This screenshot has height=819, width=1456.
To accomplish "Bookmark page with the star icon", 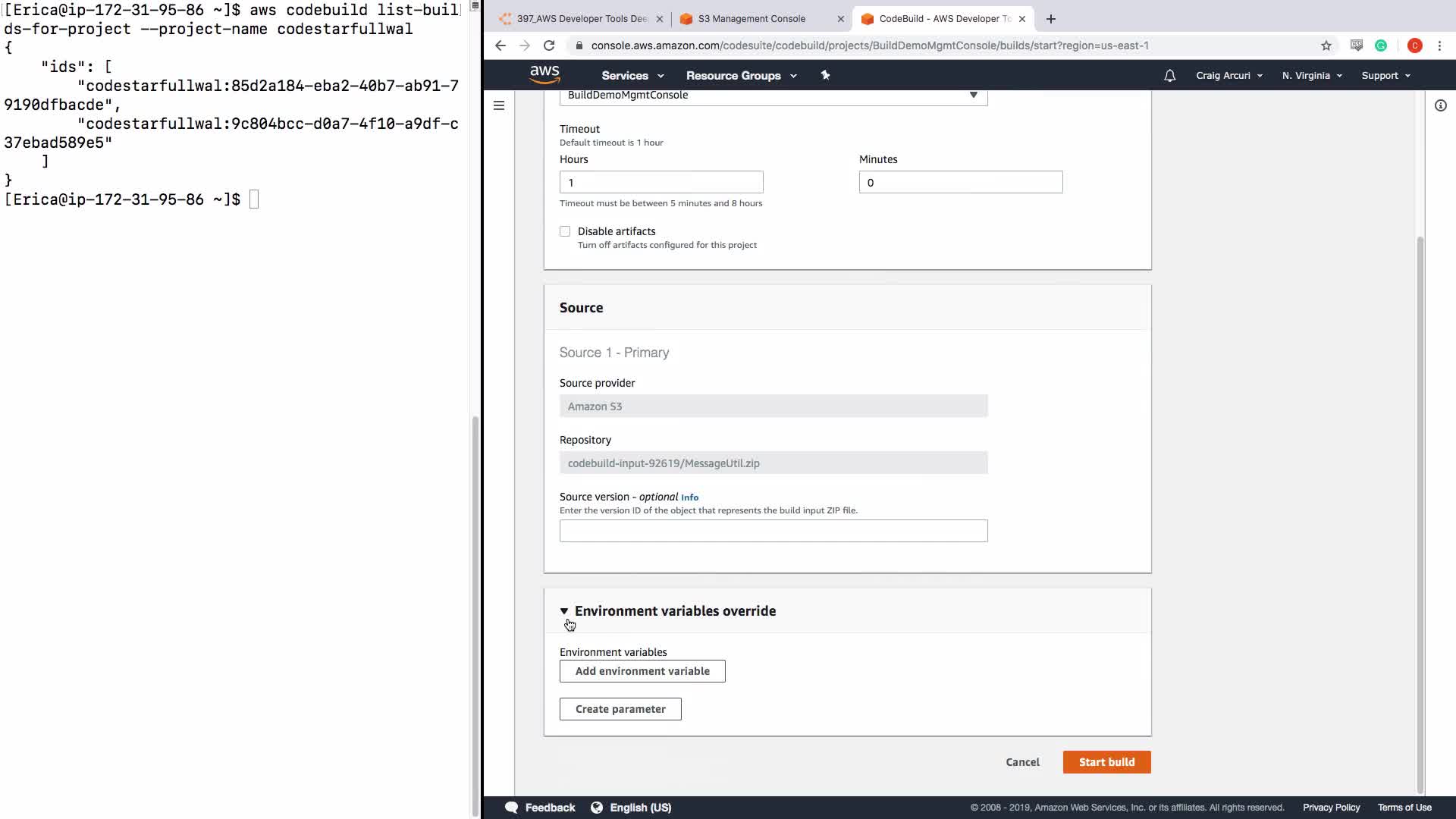I will click(1326, 45).
